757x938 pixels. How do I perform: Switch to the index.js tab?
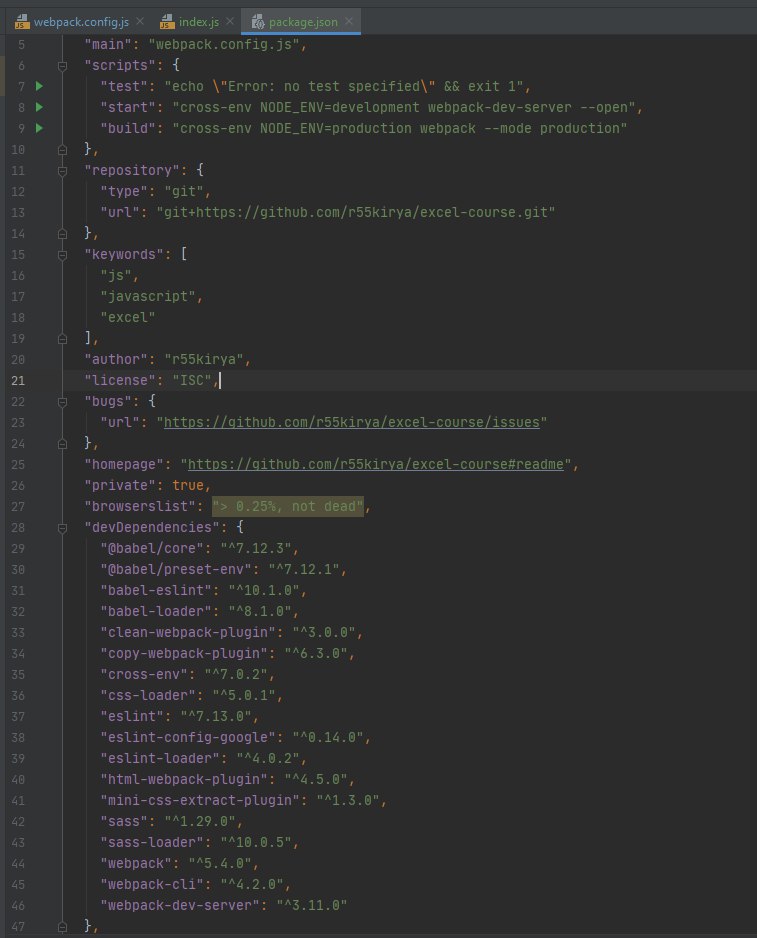click(199, 22)
